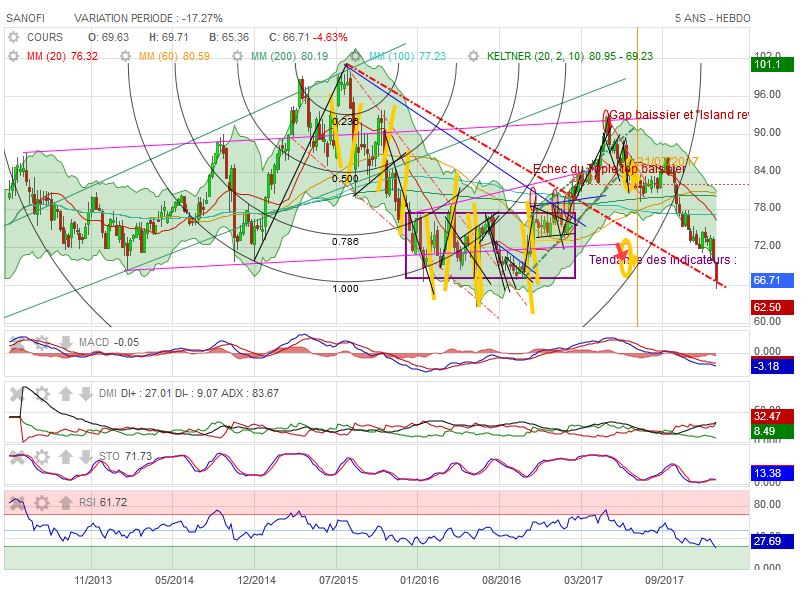
Task: Remove the MACD indicator panel
Action: 17,343
